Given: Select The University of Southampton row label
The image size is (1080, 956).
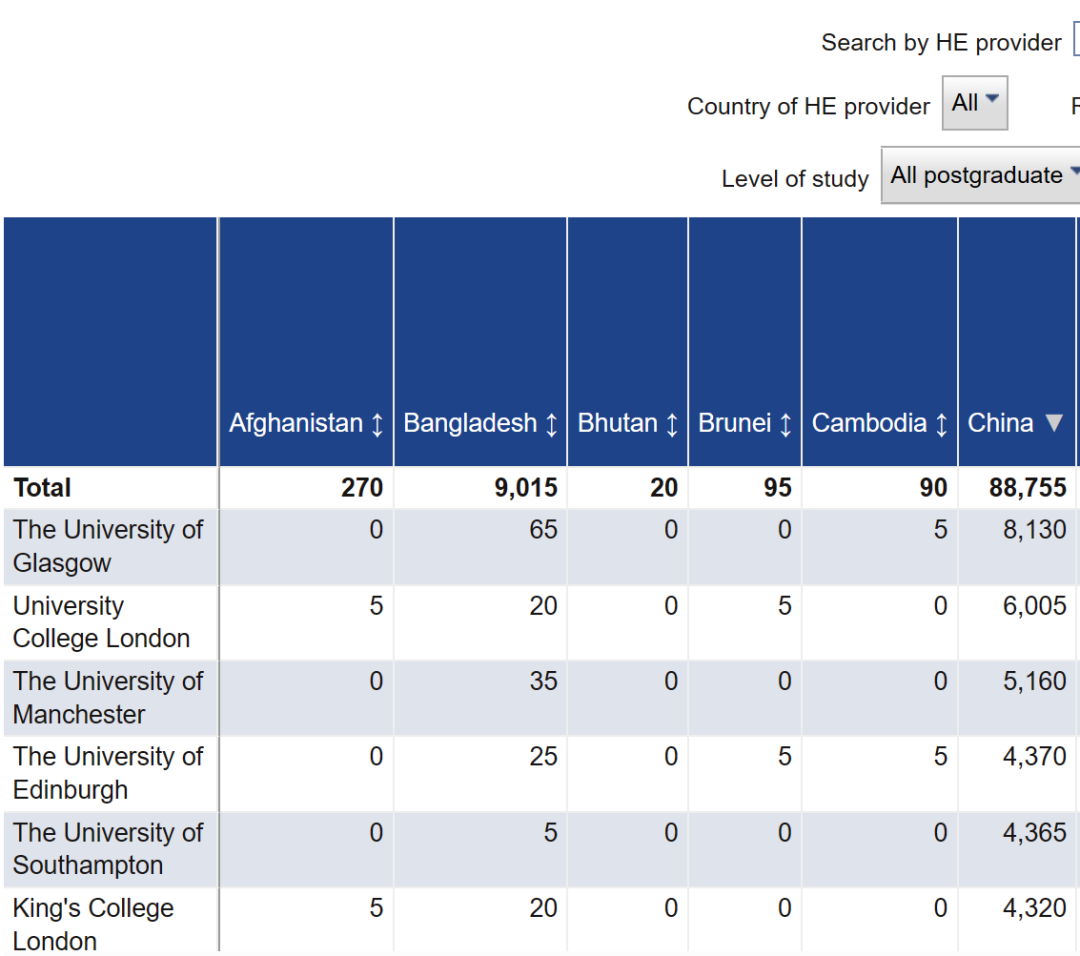Looking at the screenshot, I should point(108,849).
